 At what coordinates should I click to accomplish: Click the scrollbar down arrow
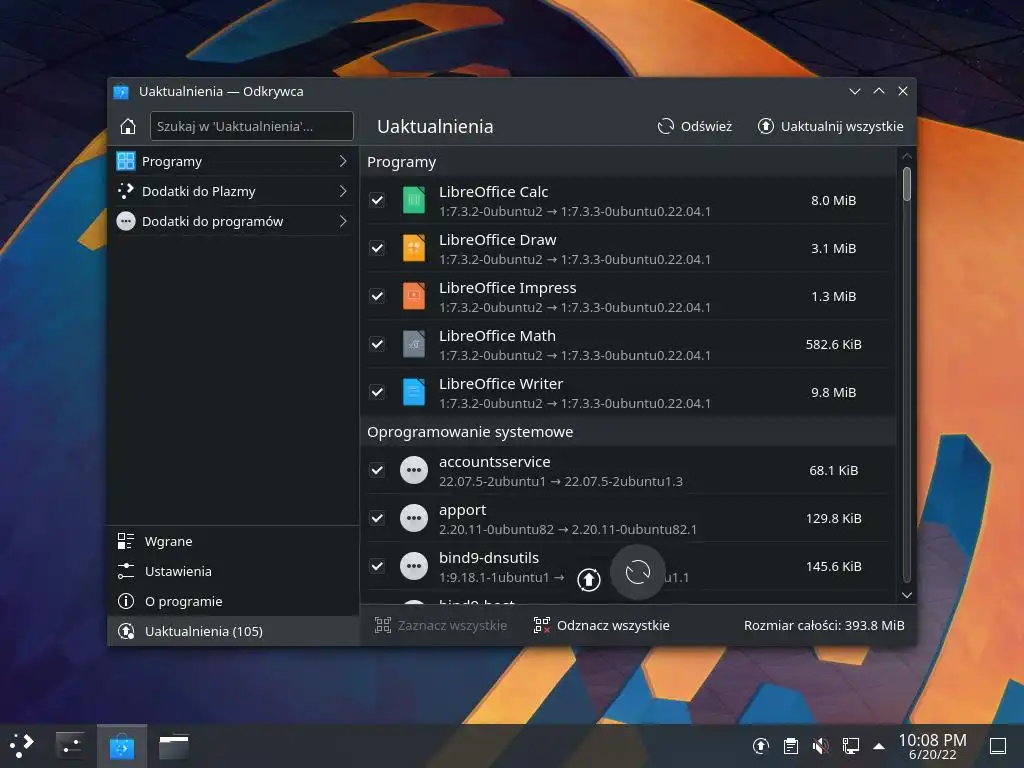[x=906, y=595]
